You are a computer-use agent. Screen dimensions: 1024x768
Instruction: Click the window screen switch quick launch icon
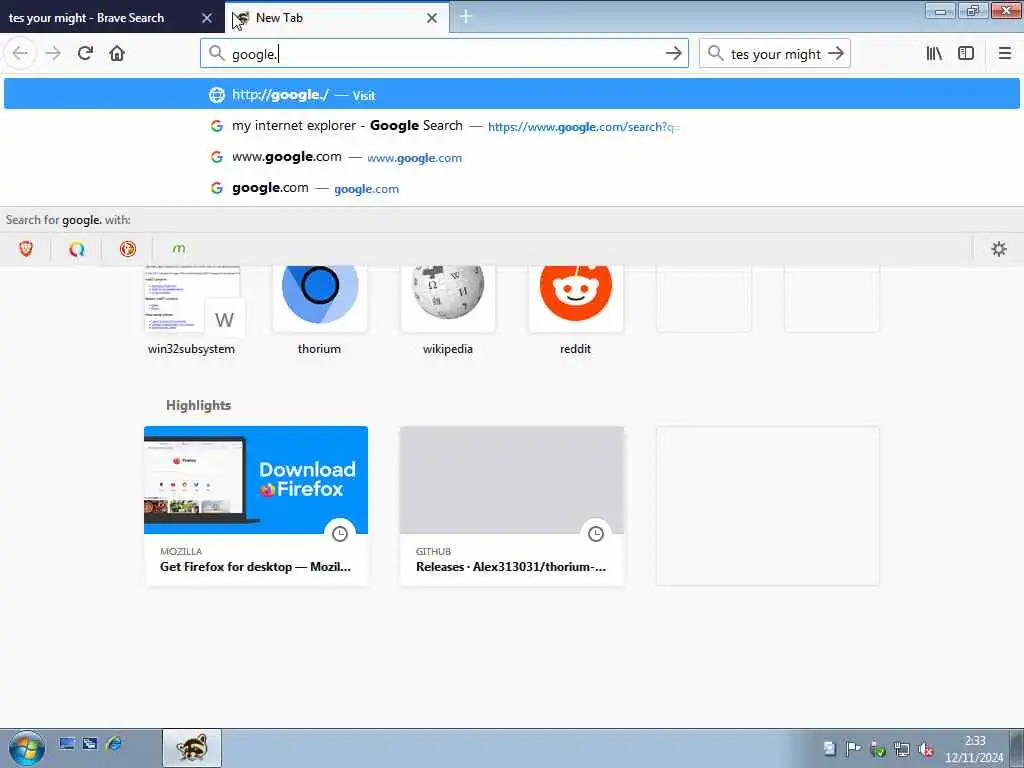[x=89, y=744]
